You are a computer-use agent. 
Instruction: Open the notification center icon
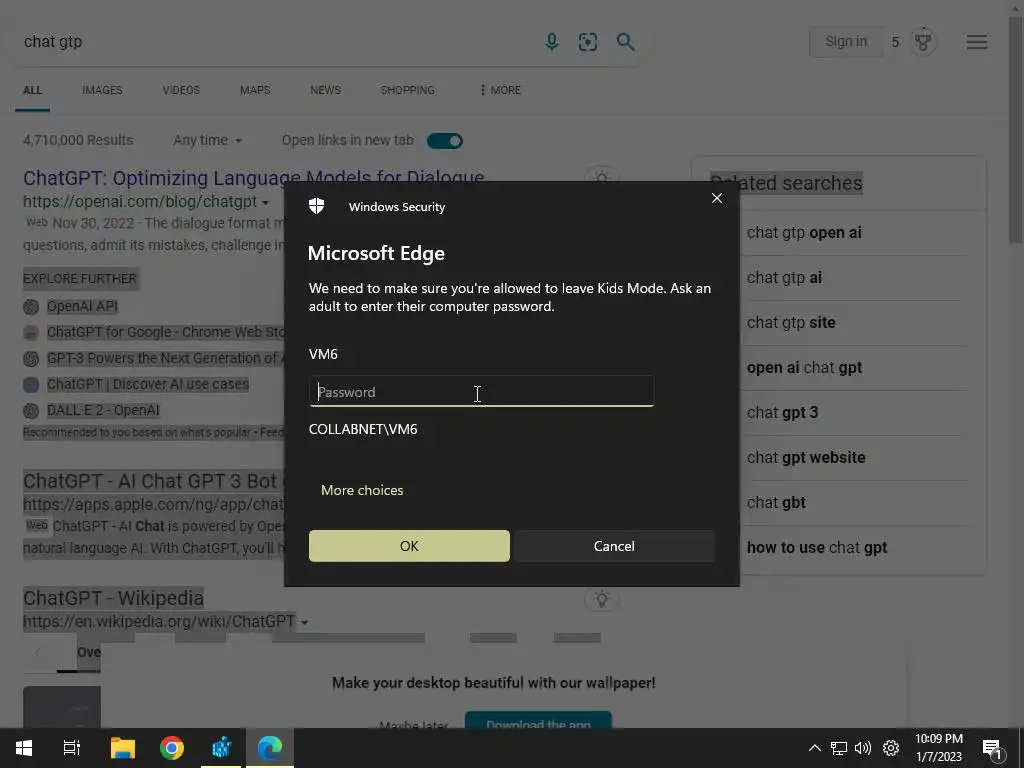coord(993,749)
